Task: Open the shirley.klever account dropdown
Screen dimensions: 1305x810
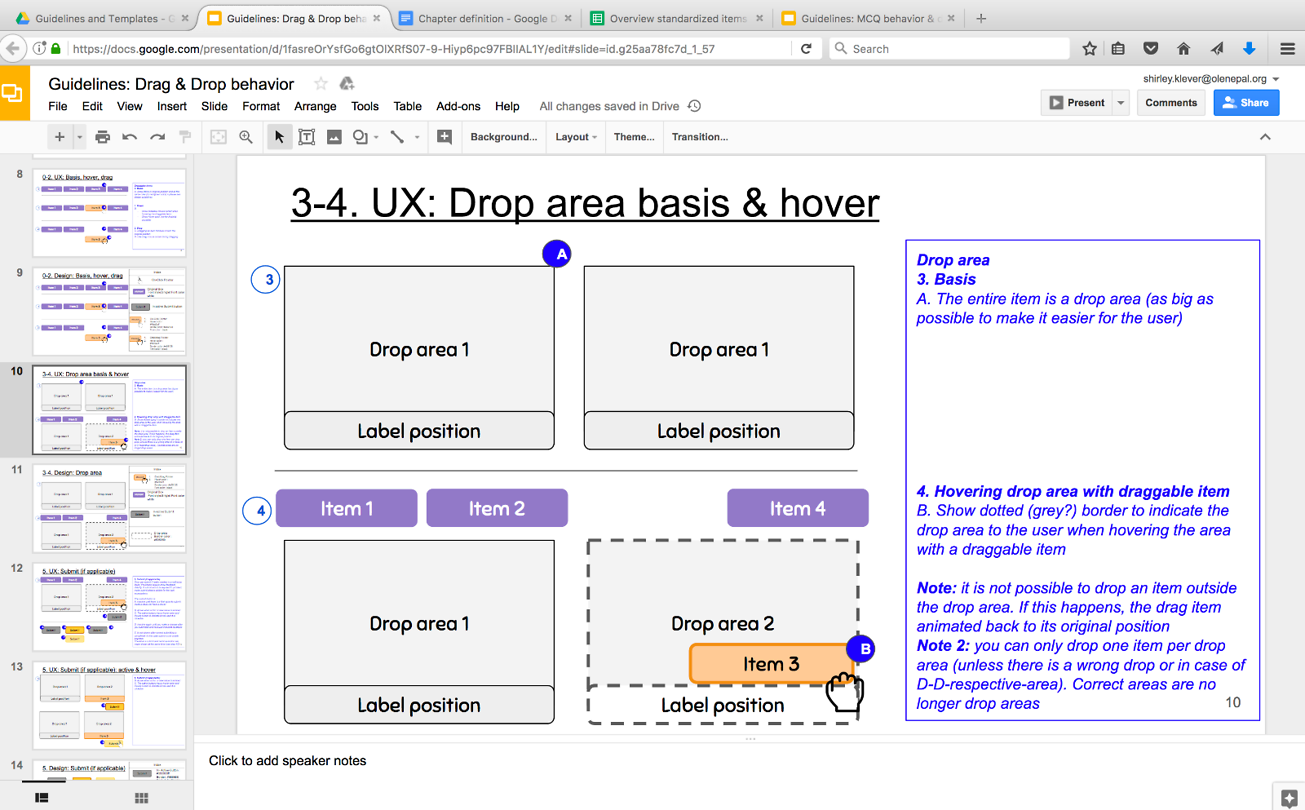Action: pyautogui.click(x=1211, y=79)
